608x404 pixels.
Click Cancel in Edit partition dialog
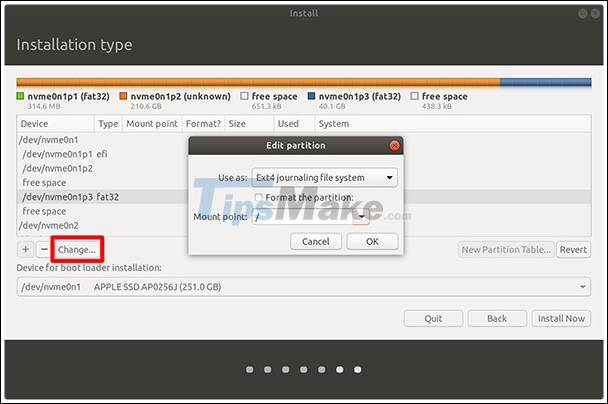(316, 242)
